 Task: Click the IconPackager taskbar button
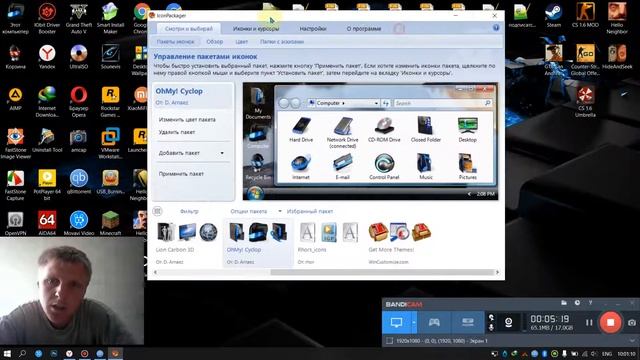pyautogui.click(x=116, y=353)
